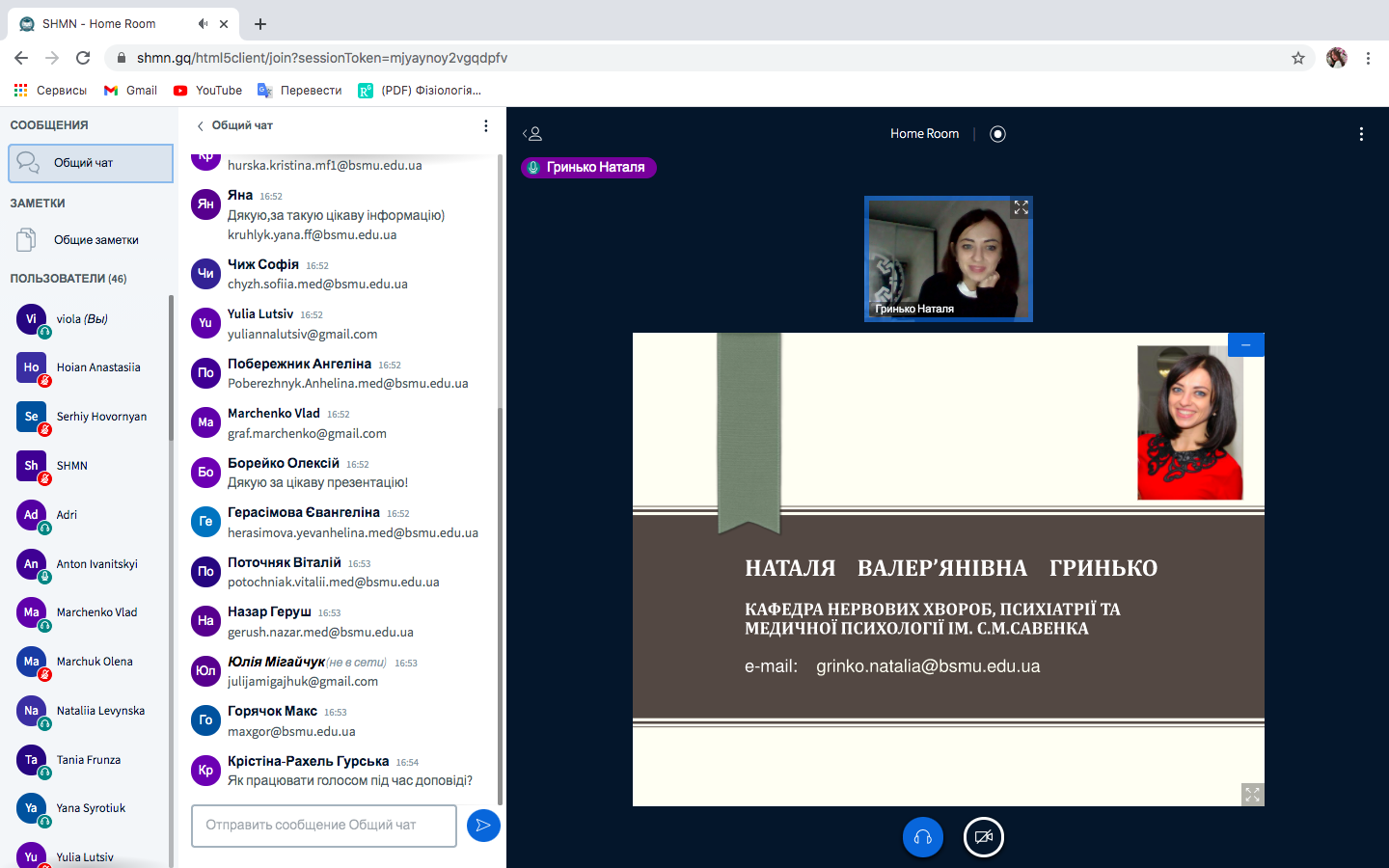
Task: Open the Gmail bookmark
Action: 130,91
